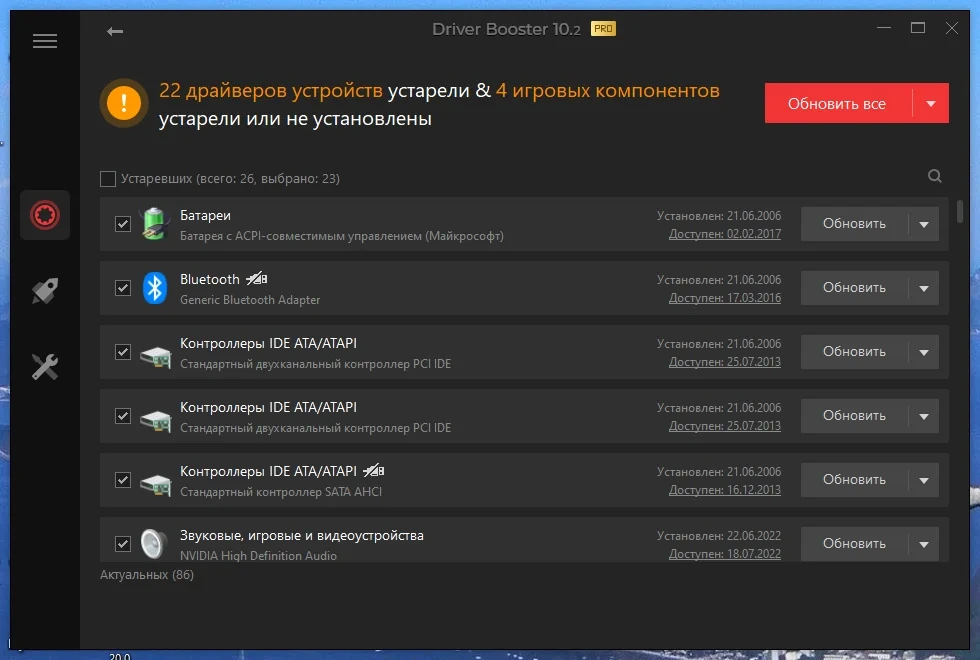Click the orange warning exclamation icon
The width and height of the screenshot is (980, 660).
pos(124,102)
